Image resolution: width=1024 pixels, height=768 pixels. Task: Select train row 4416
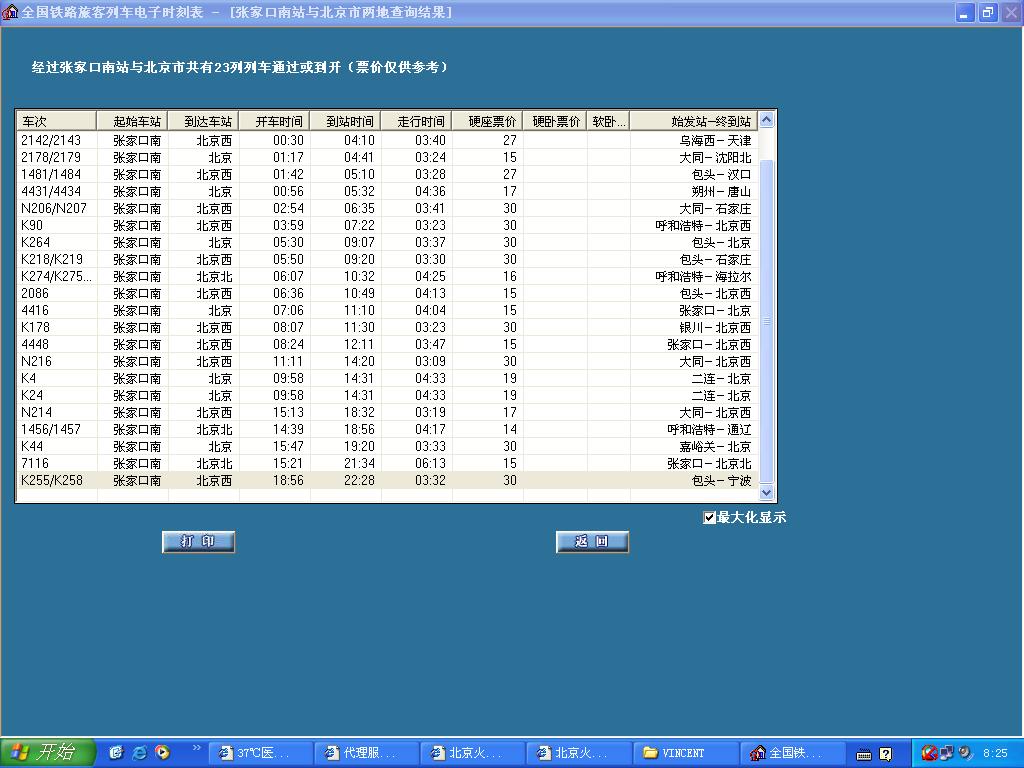click(x=387, y=310)
